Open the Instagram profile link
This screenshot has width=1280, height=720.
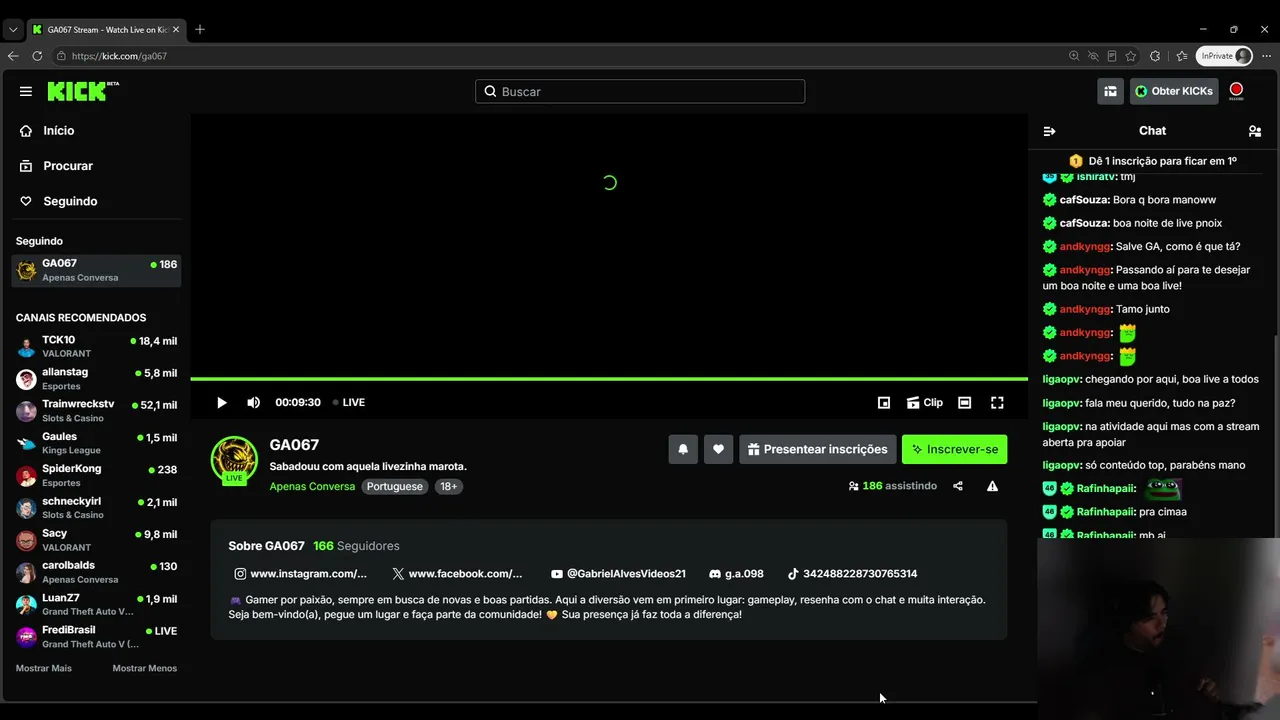pyautogui.click(x=300, y=574)
